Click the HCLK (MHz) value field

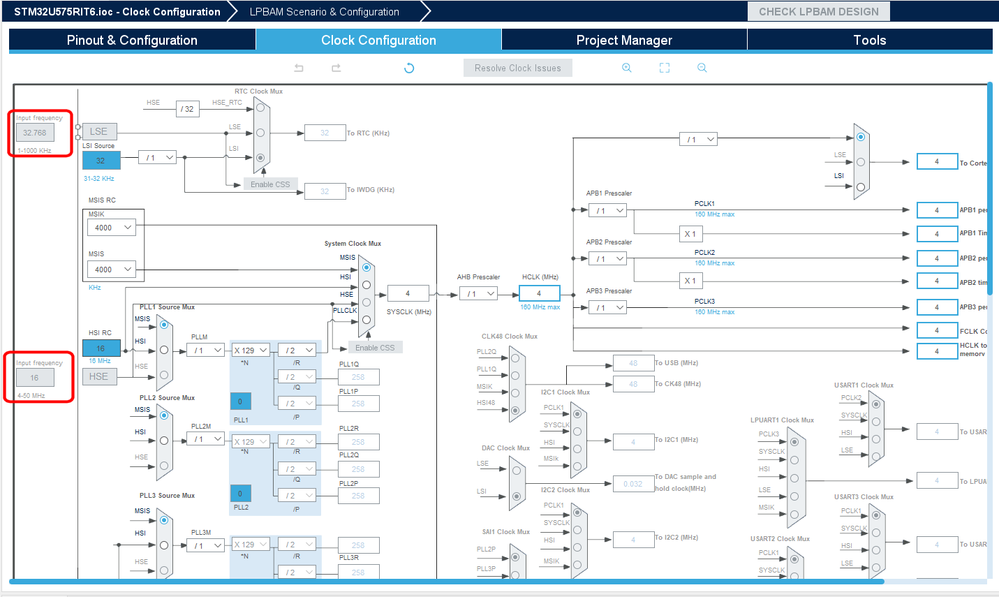[539, 294]
